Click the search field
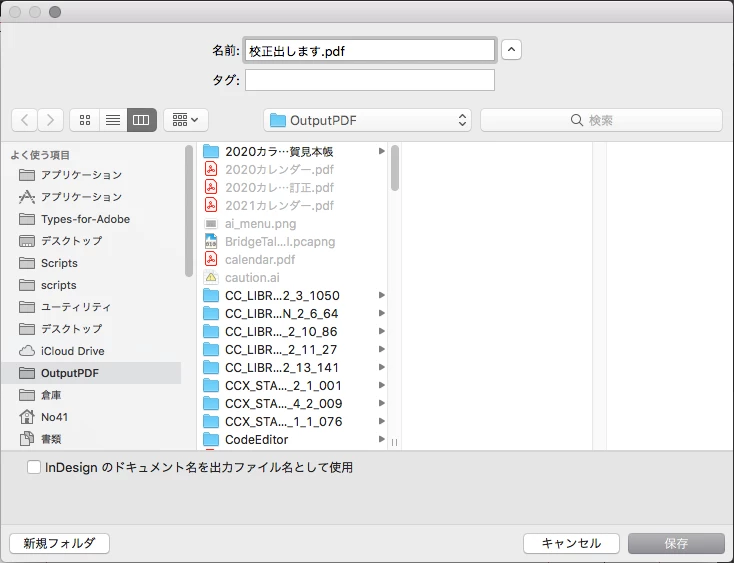The height and width of the screenshot is (563, 734). click(602, 120)
